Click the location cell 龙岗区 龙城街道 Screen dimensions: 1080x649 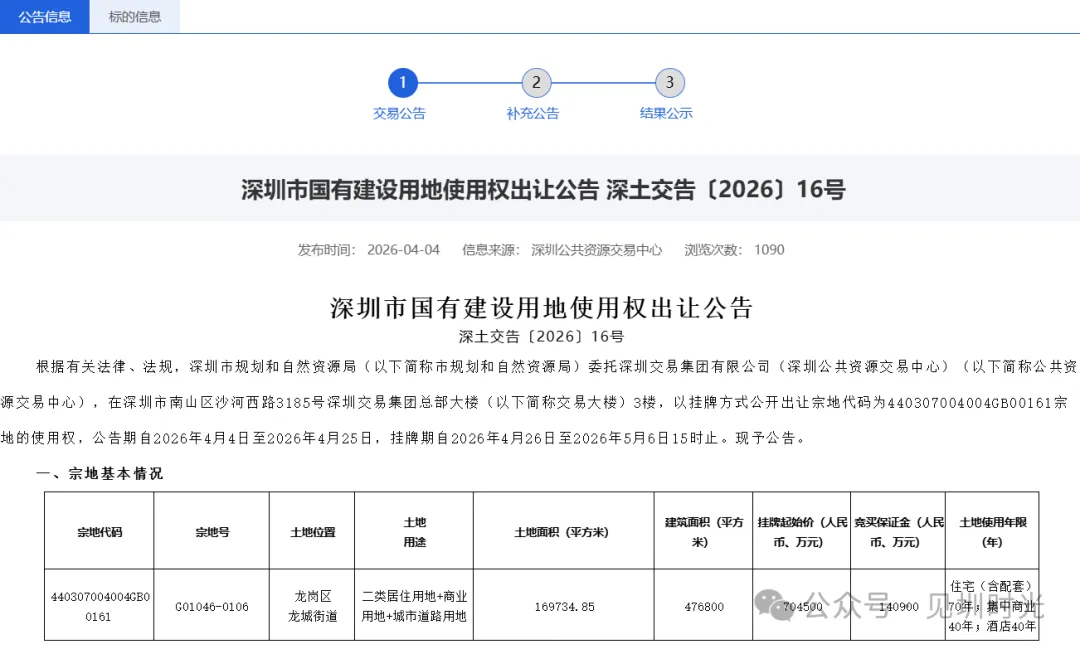point(313,606)
